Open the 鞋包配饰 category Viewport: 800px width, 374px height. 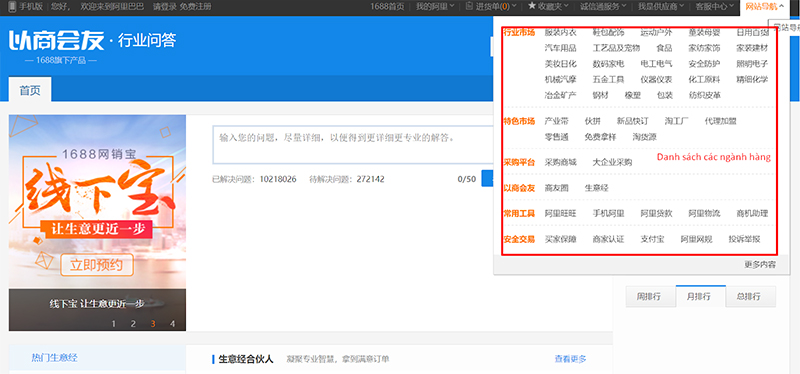[608, 33]
